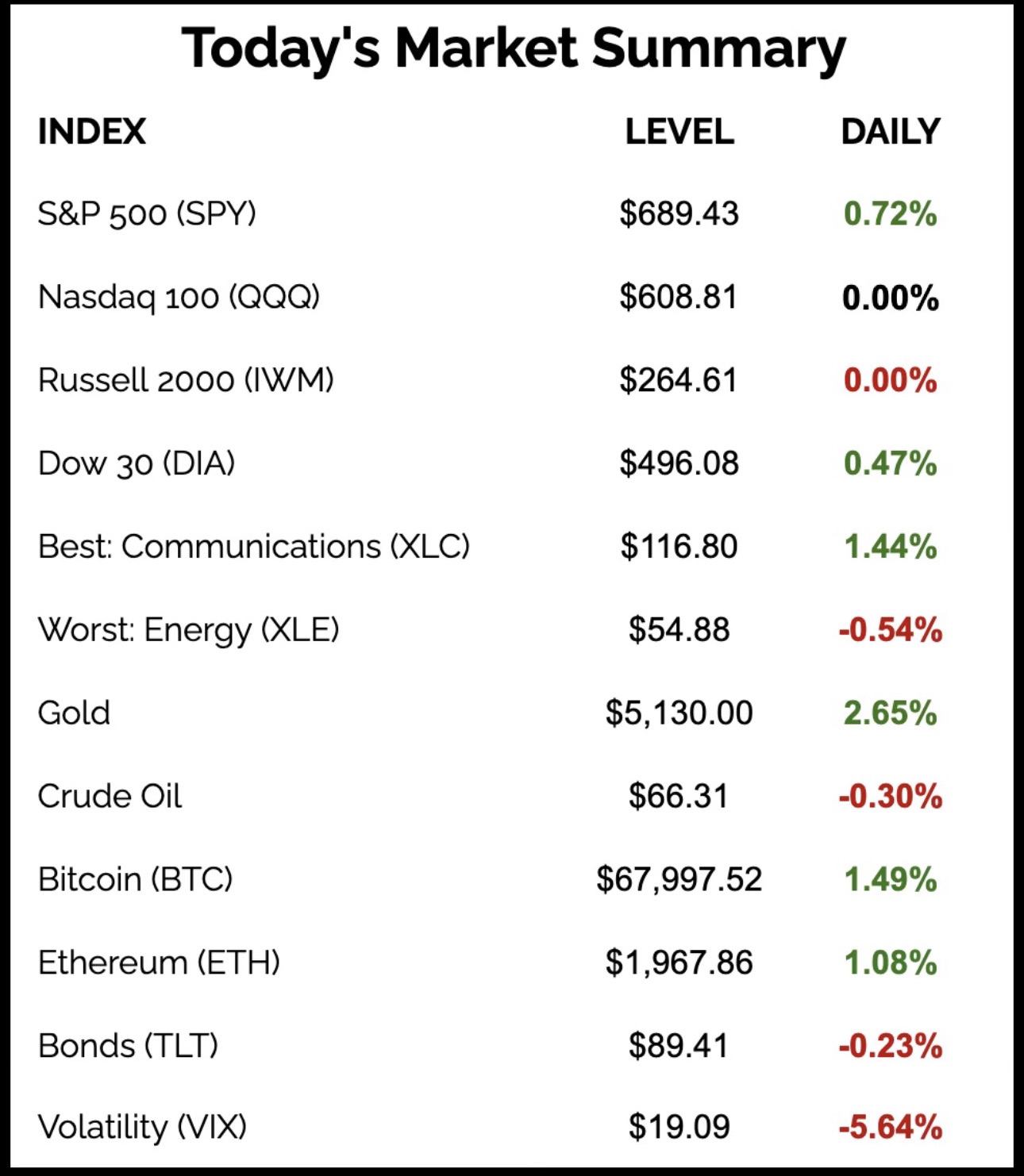Click the Dow 30 (DIA) label
This screenshot has height=1176, width=1024.
(137, 463)
